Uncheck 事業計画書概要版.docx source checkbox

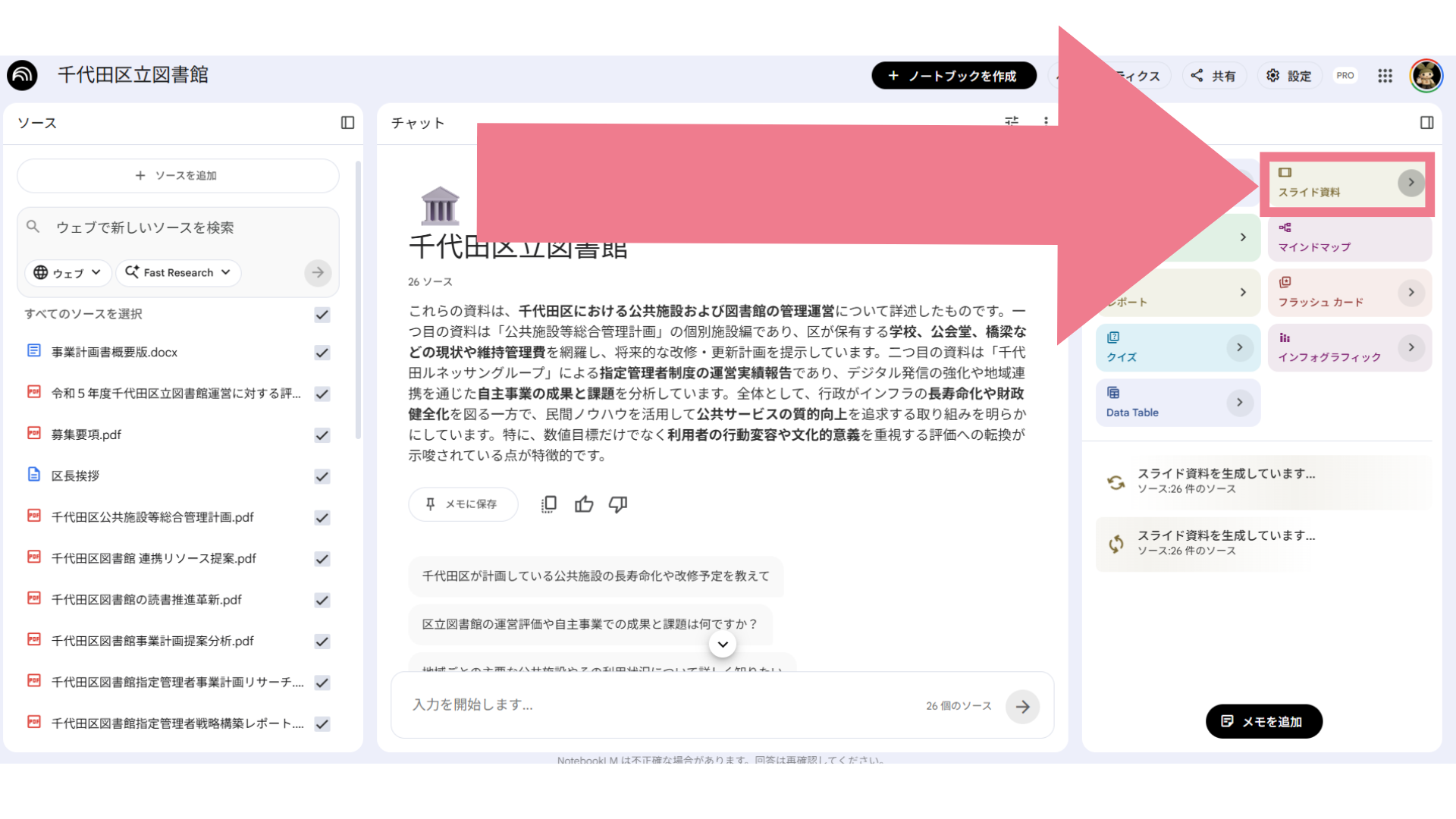322,353
